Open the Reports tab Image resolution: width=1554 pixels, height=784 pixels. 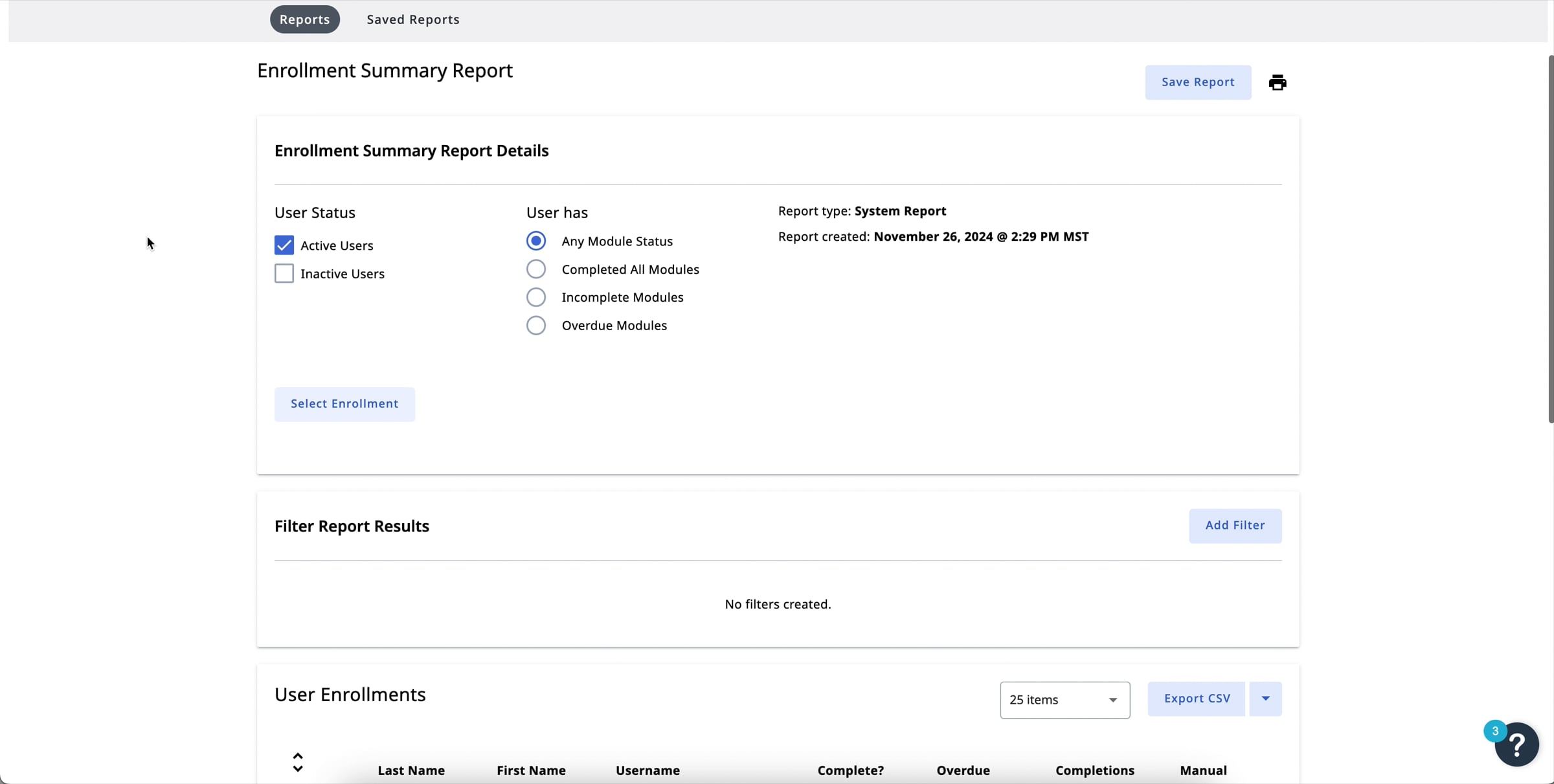[304, 19]
